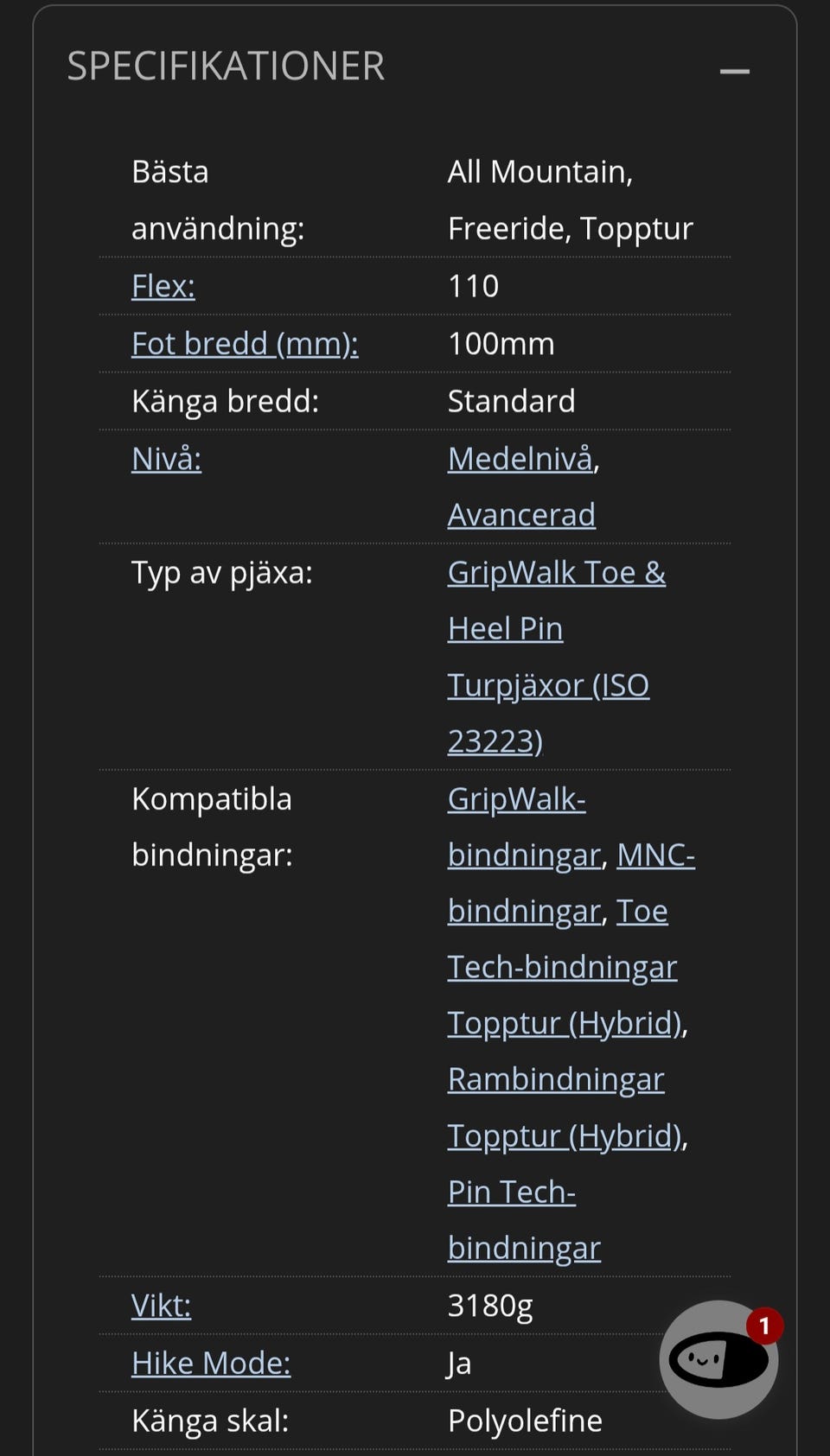Open Turpjäxor (ISO 23223) link
The height and width of the screenshot is (1456, 830).
[548, 685]
